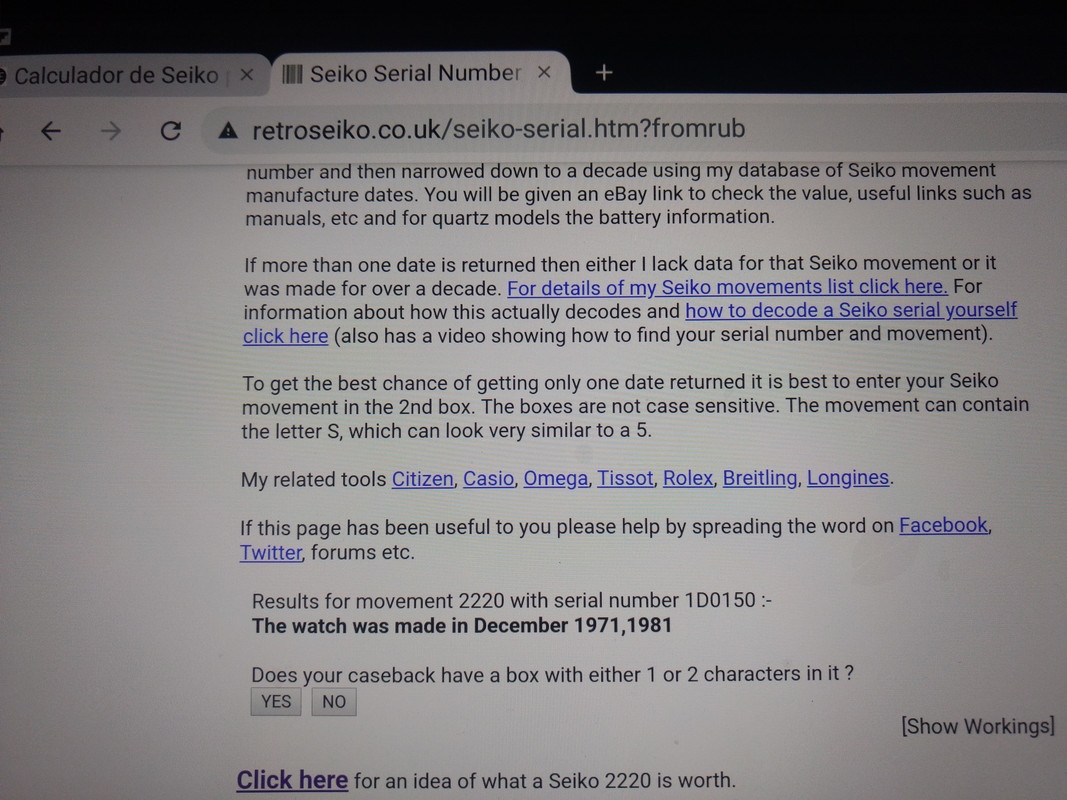Open the Seiko movements list link
1067x800 pixels.
[x=727, y=287]
